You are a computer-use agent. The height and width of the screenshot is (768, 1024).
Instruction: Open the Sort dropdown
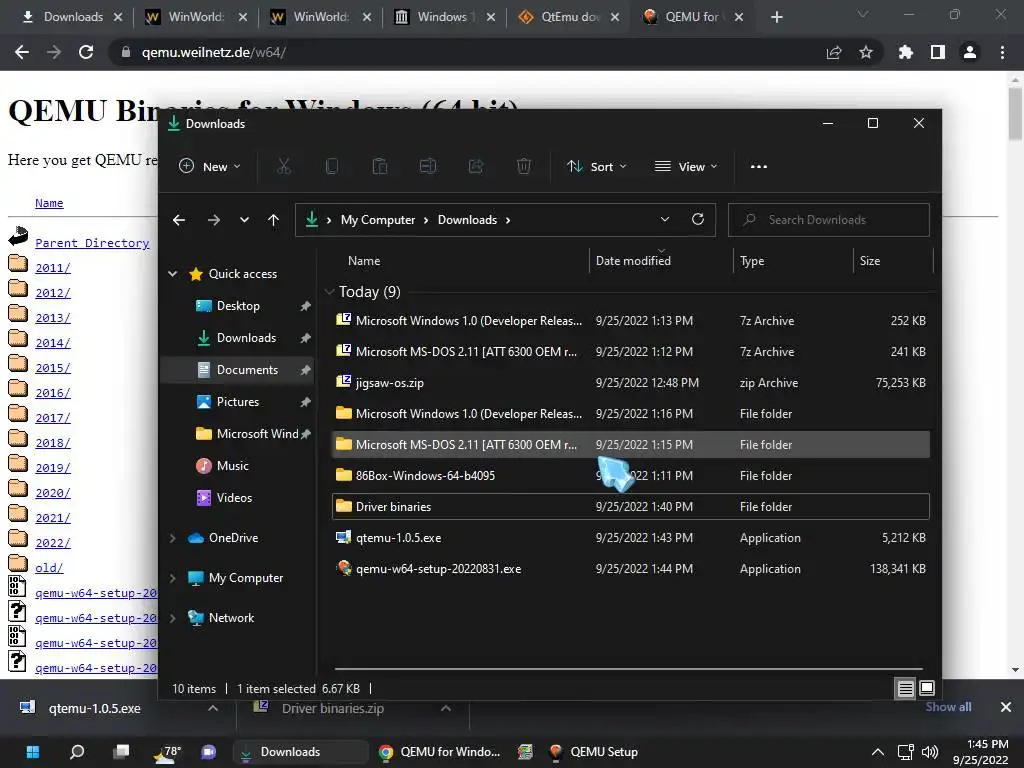coord(597,167)
